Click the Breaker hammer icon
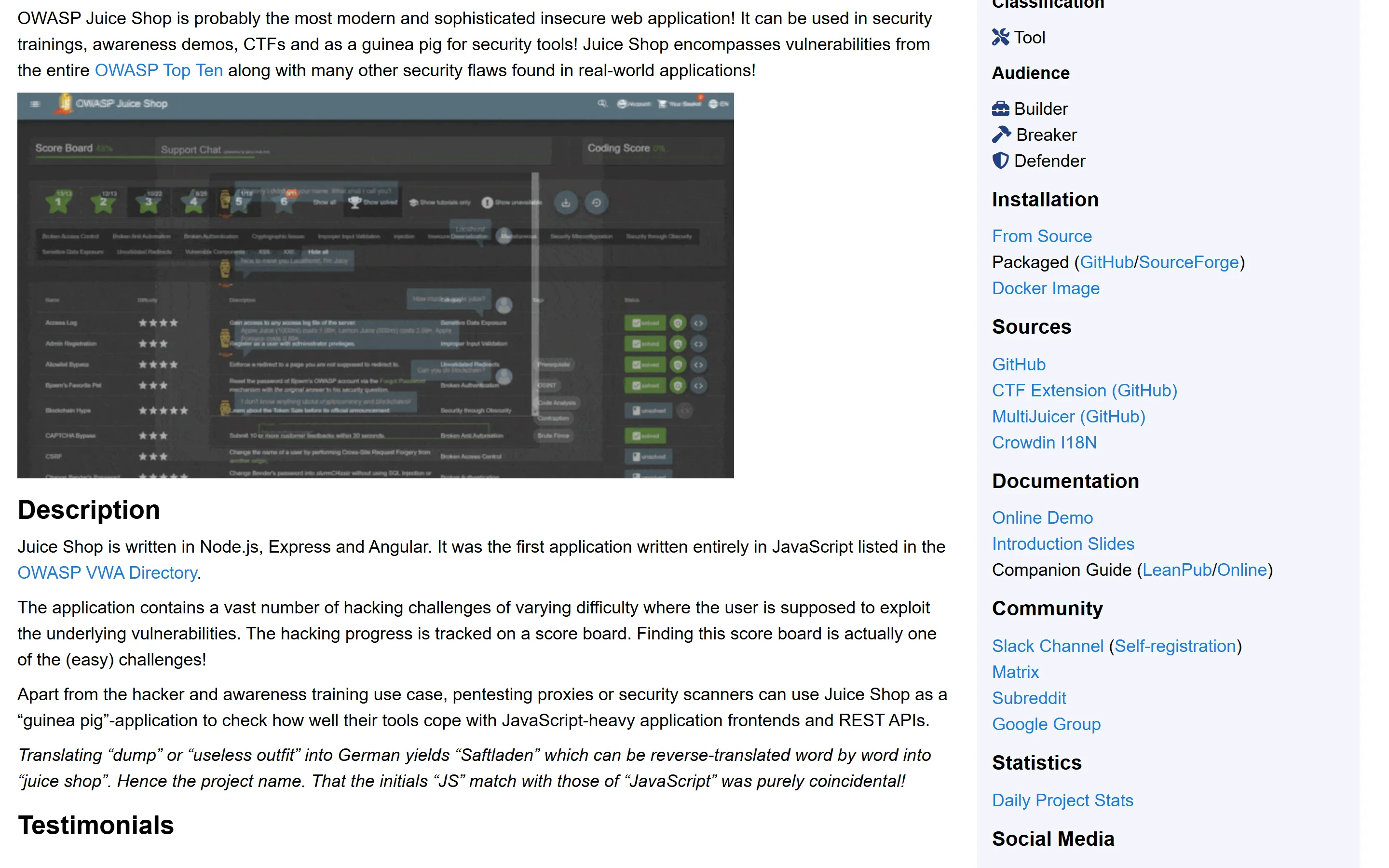The image size is (1389, 868). [1002, 135]
